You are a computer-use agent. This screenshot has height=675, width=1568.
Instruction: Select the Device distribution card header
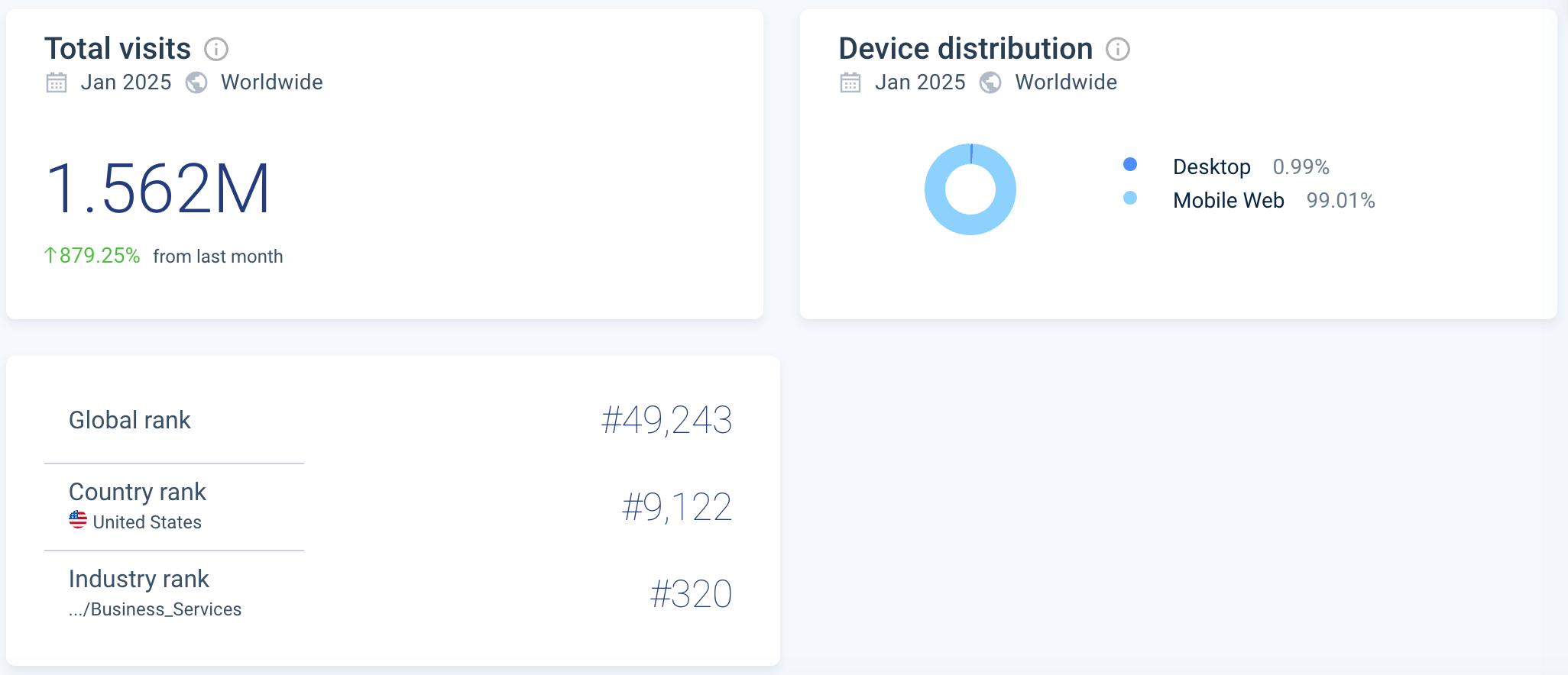coord(965,48)
